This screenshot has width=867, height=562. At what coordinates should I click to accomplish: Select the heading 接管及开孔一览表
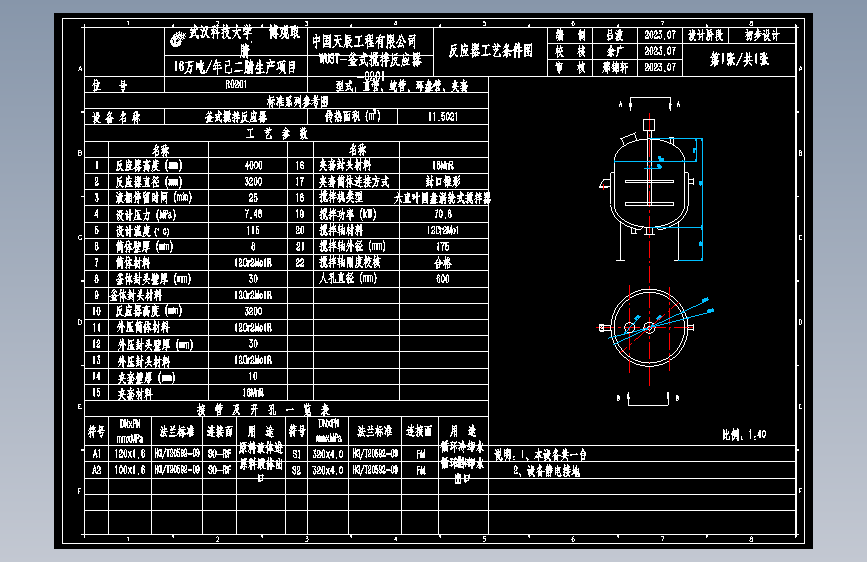click(264, 409)
